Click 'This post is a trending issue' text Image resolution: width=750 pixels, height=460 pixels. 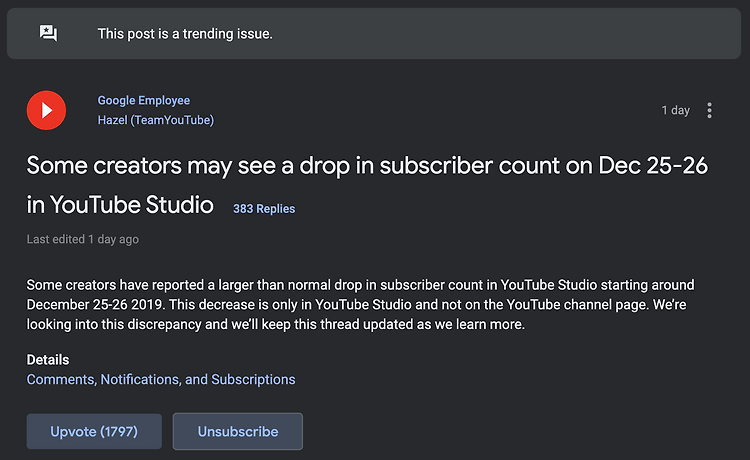[185, 34]
